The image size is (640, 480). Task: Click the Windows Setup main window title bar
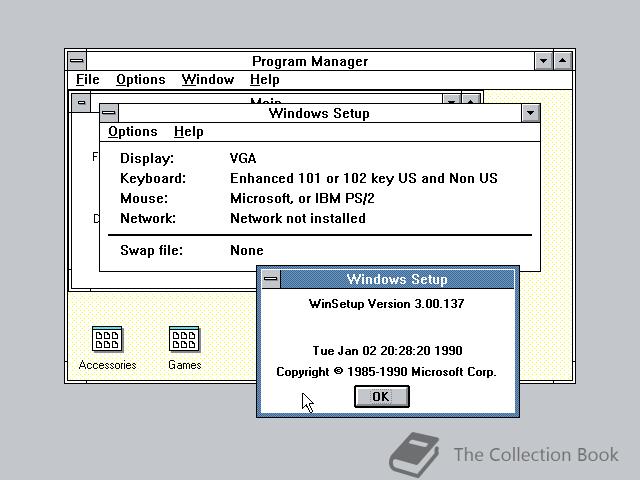[x=319, y=113]
